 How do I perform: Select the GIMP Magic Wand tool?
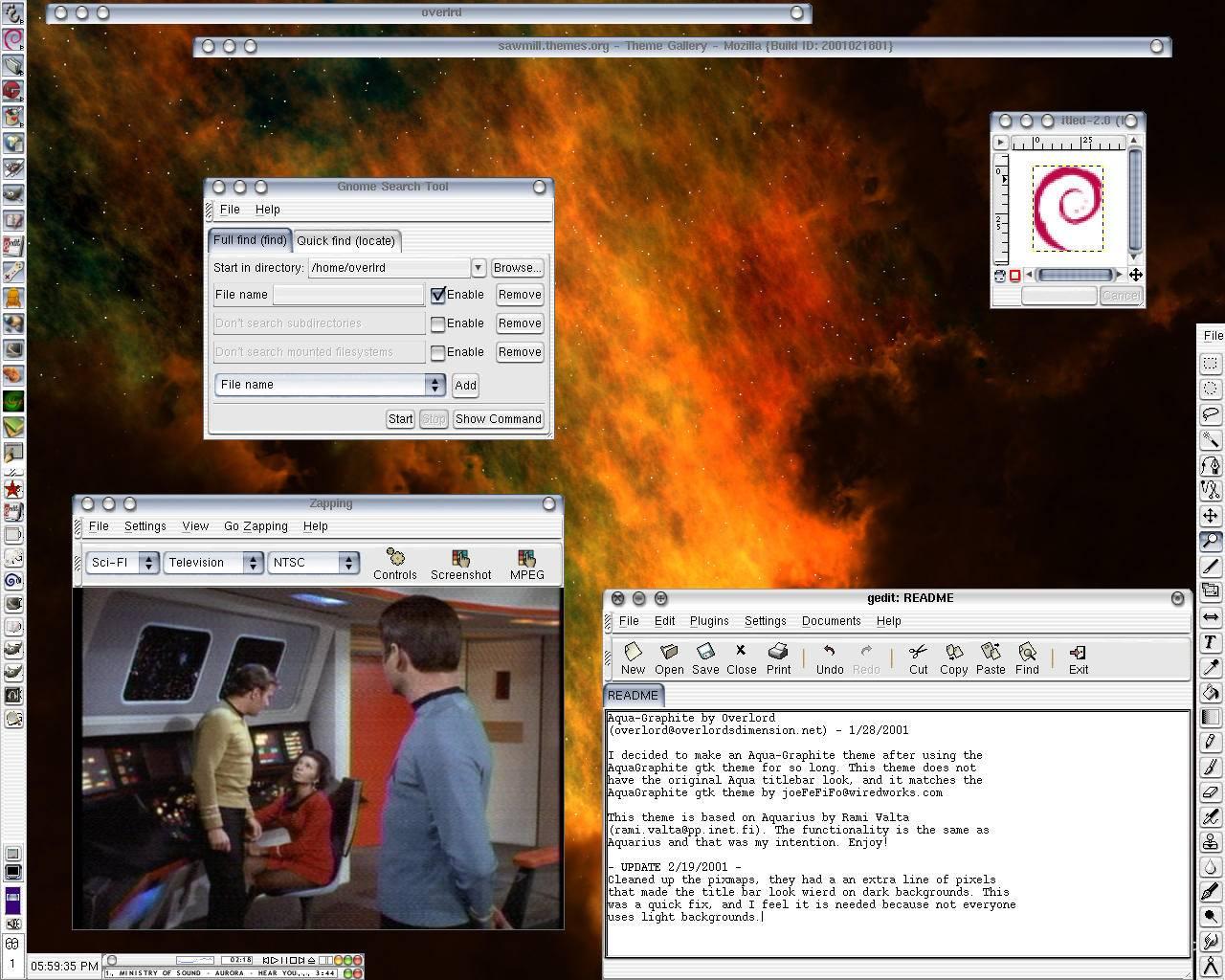click(1211, 439)
